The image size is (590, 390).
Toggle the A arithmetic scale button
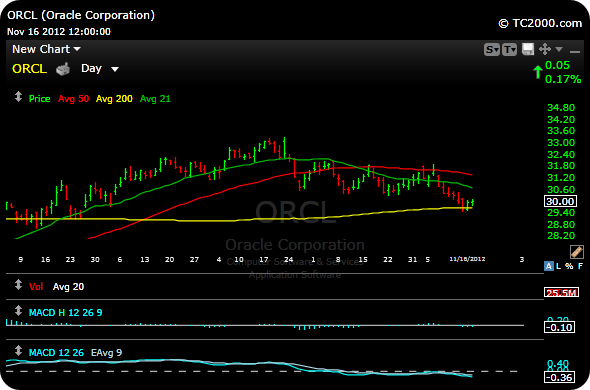(x=549, y=266)
